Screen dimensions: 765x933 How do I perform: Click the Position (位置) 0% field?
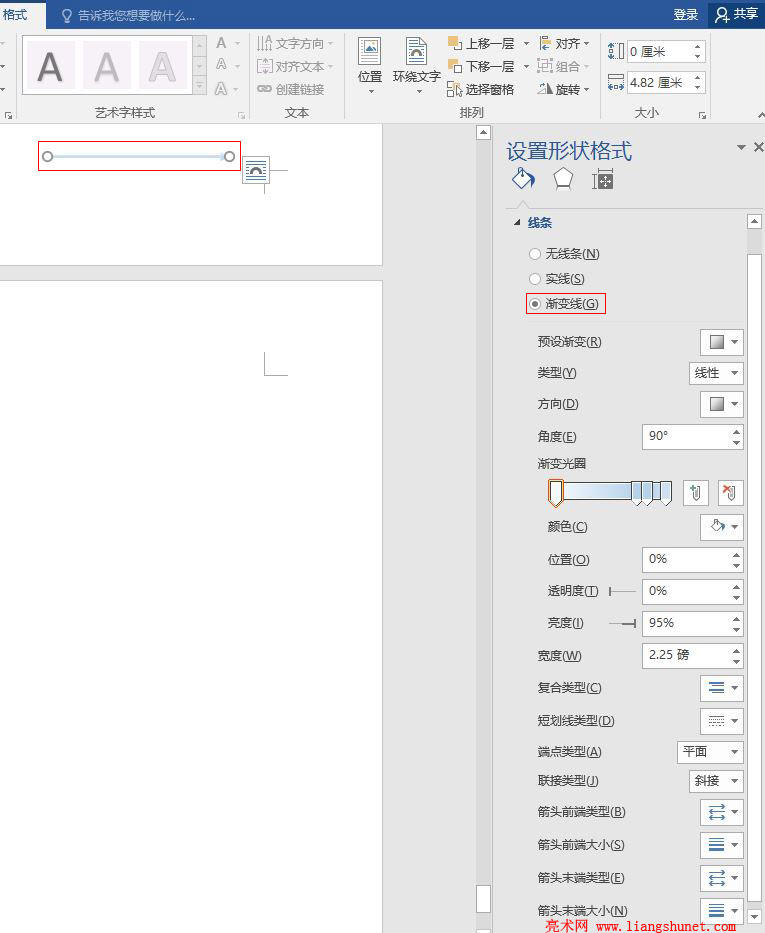coord(686,559)
